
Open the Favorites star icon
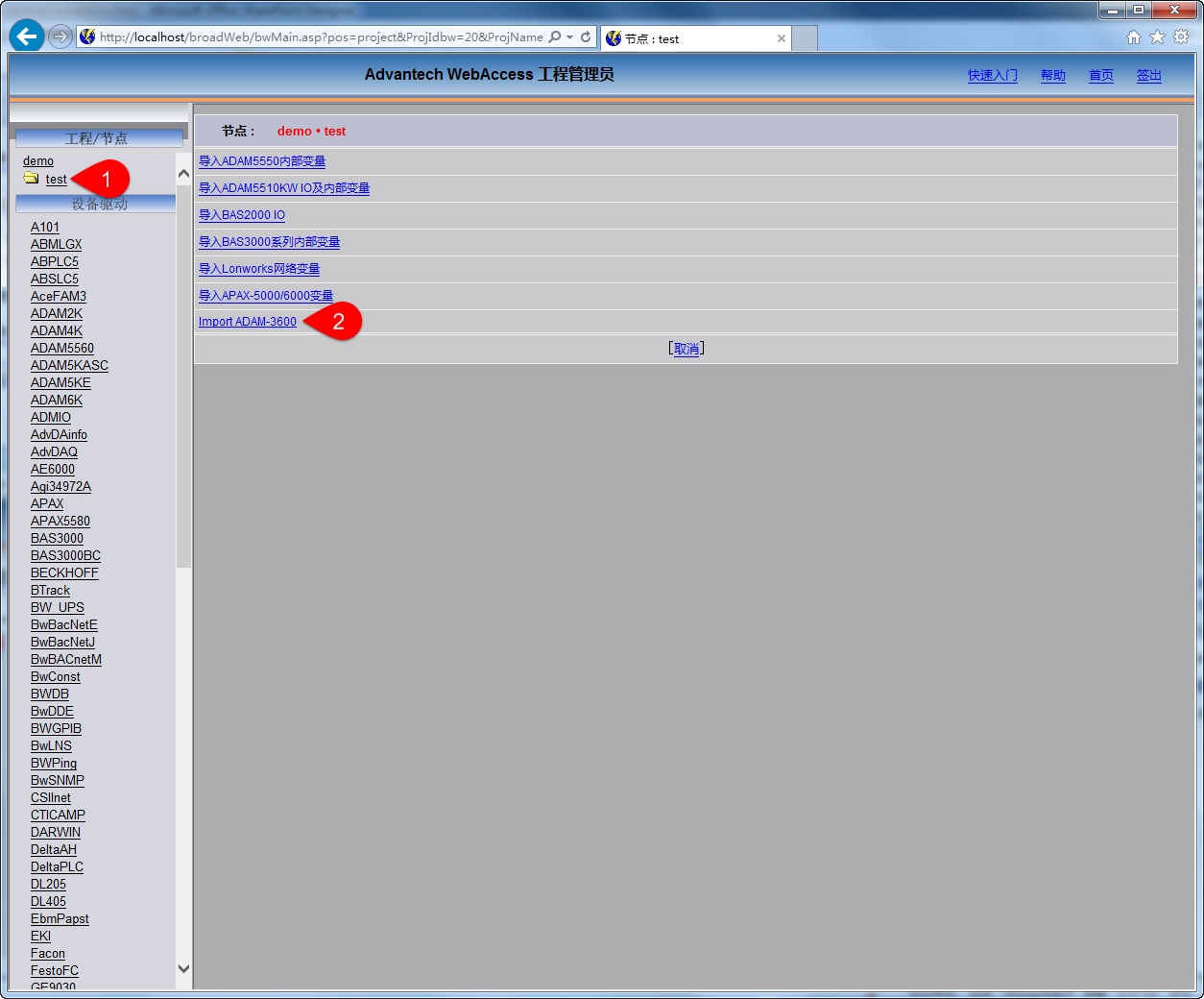[1157, 37]
